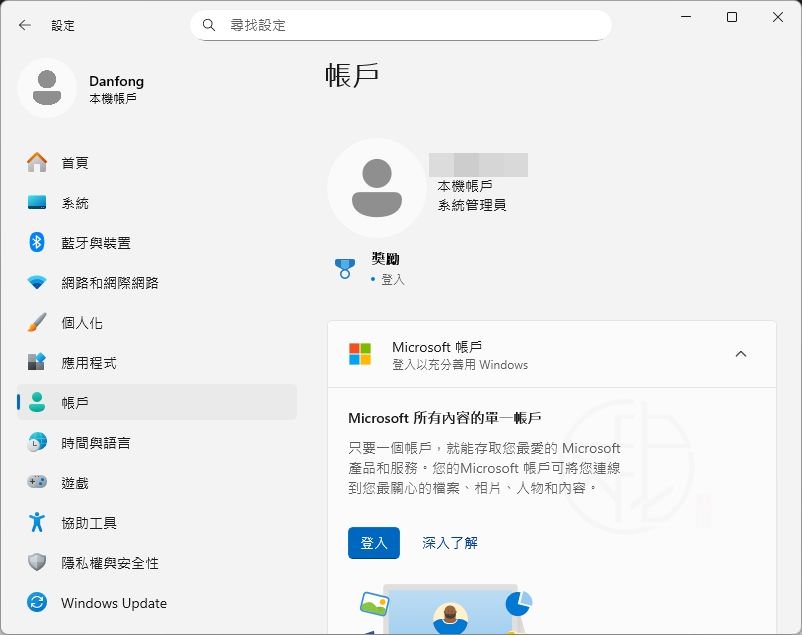Click the Microsoft account illustration image
Viewport: 802px width, 635px height.
point(446,609)
